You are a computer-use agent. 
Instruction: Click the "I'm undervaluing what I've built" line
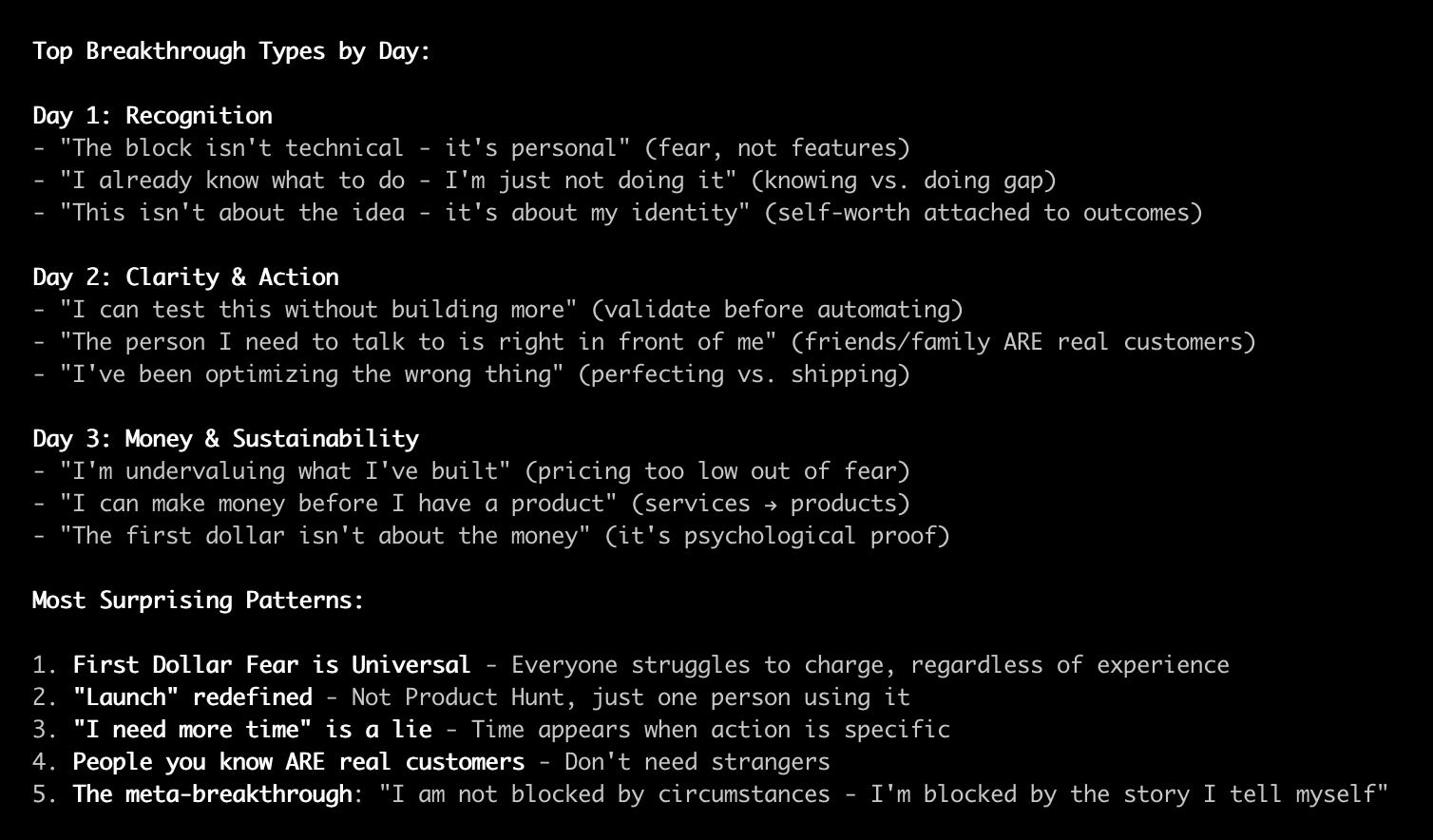point(471,471)
